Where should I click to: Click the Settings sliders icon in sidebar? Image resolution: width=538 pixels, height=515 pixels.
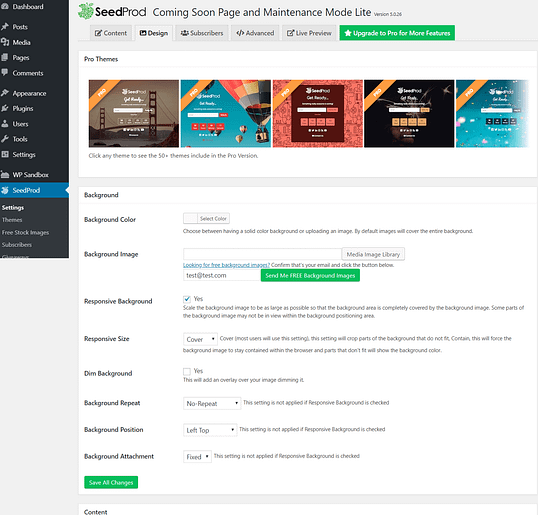click(x=5, y=154)
